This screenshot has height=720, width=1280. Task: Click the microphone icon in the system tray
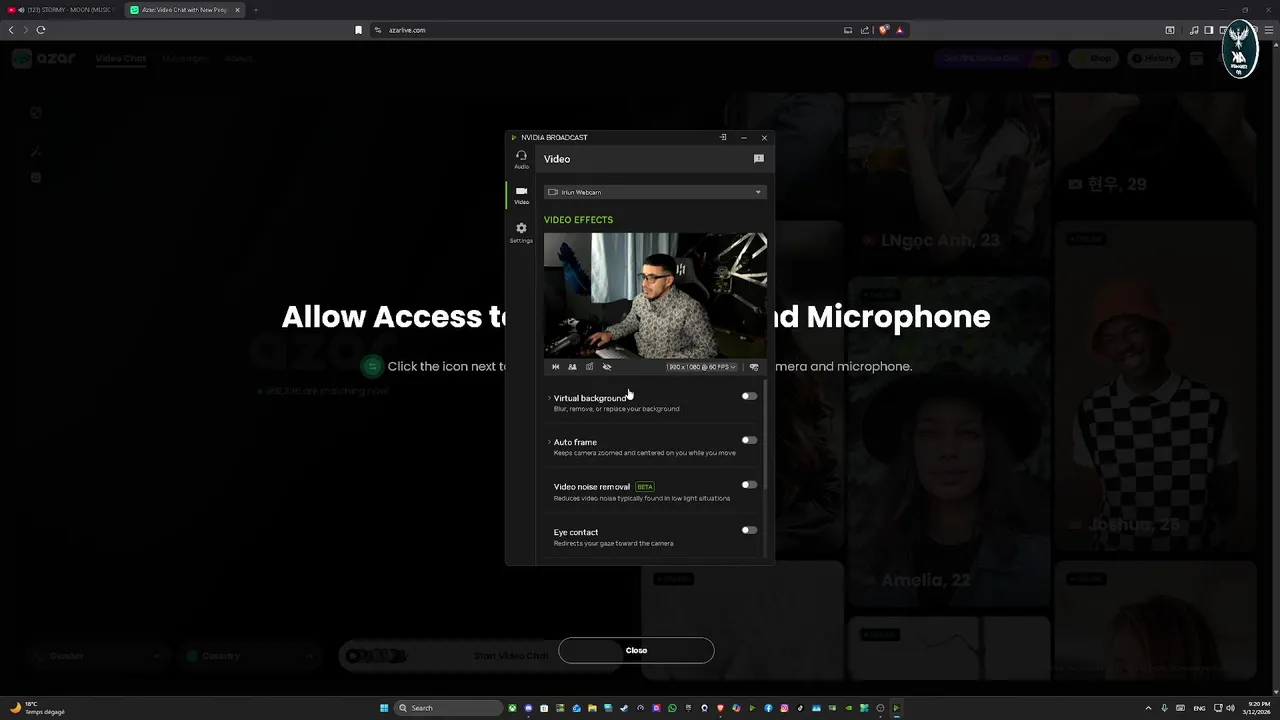pos(1164,708)
